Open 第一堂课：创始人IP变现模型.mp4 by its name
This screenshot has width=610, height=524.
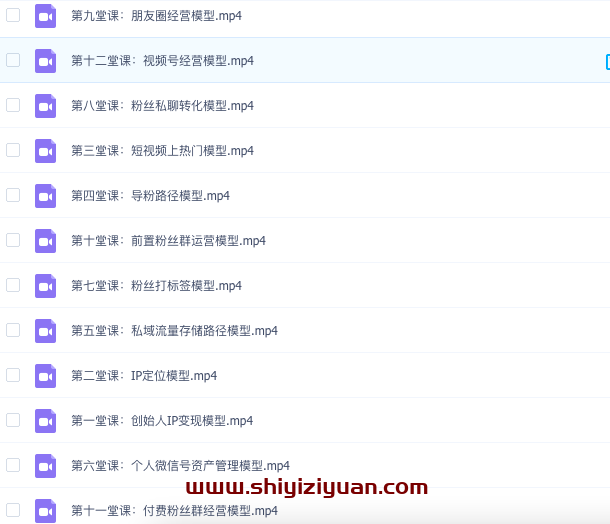pyautogui.click(x=162, y=421)
